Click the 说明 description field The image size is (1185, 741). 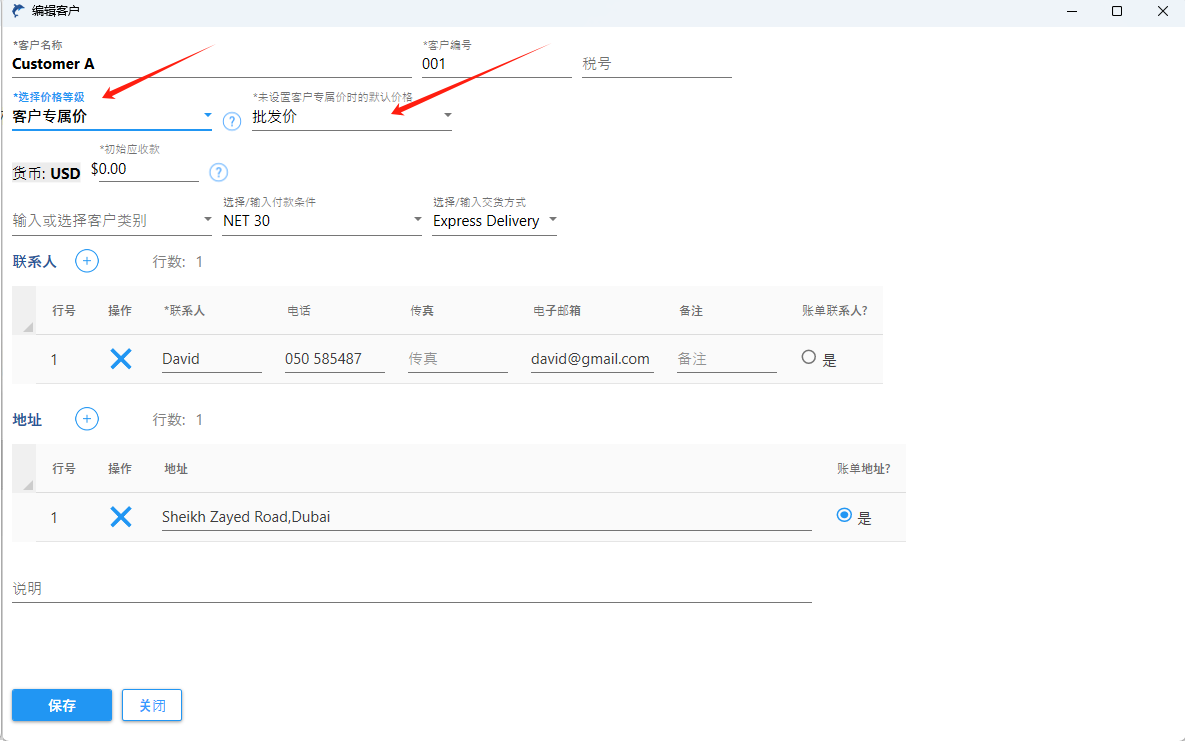411,589
